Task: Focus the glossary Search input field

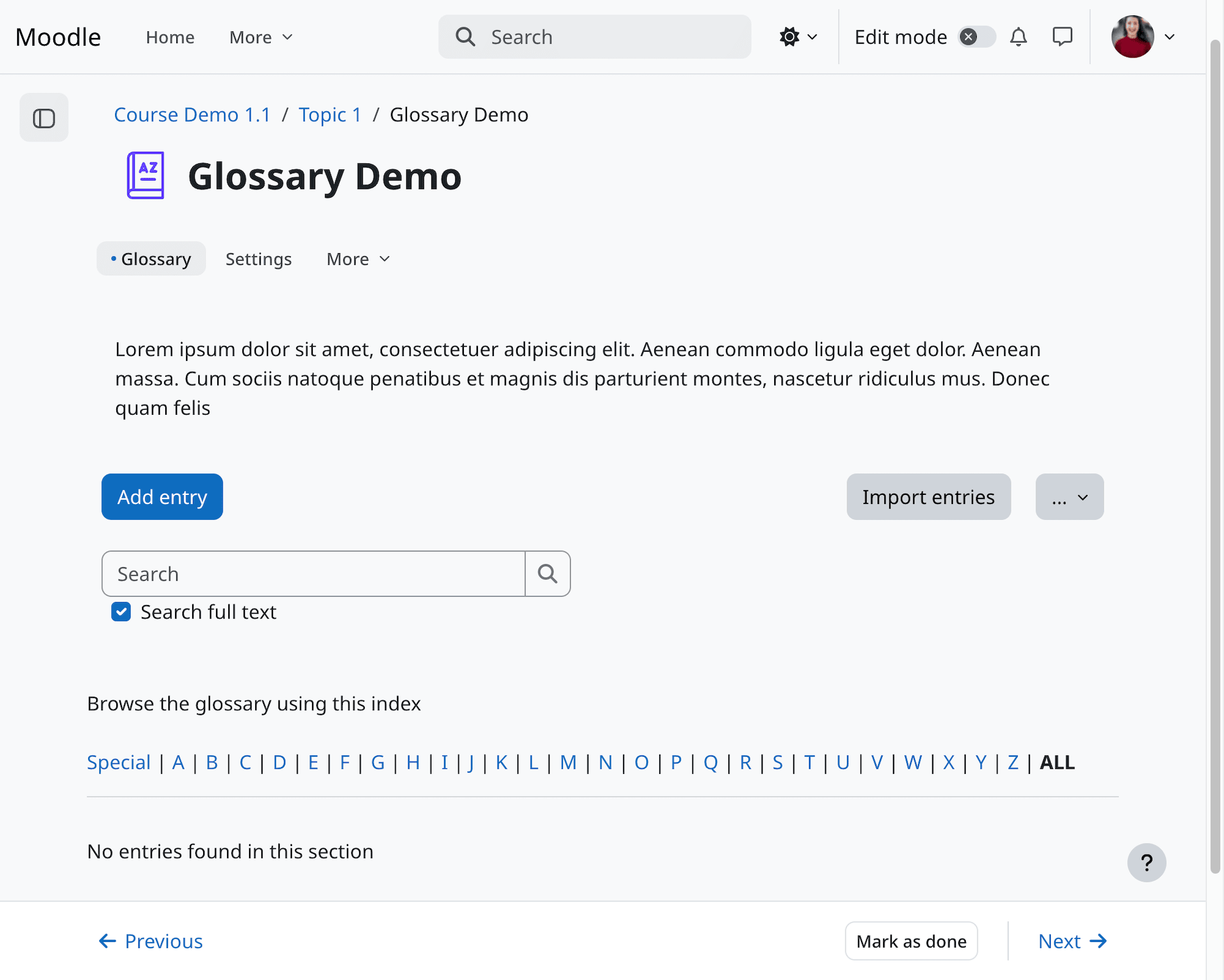Action: pyautogui.click(x=313, y=574)
